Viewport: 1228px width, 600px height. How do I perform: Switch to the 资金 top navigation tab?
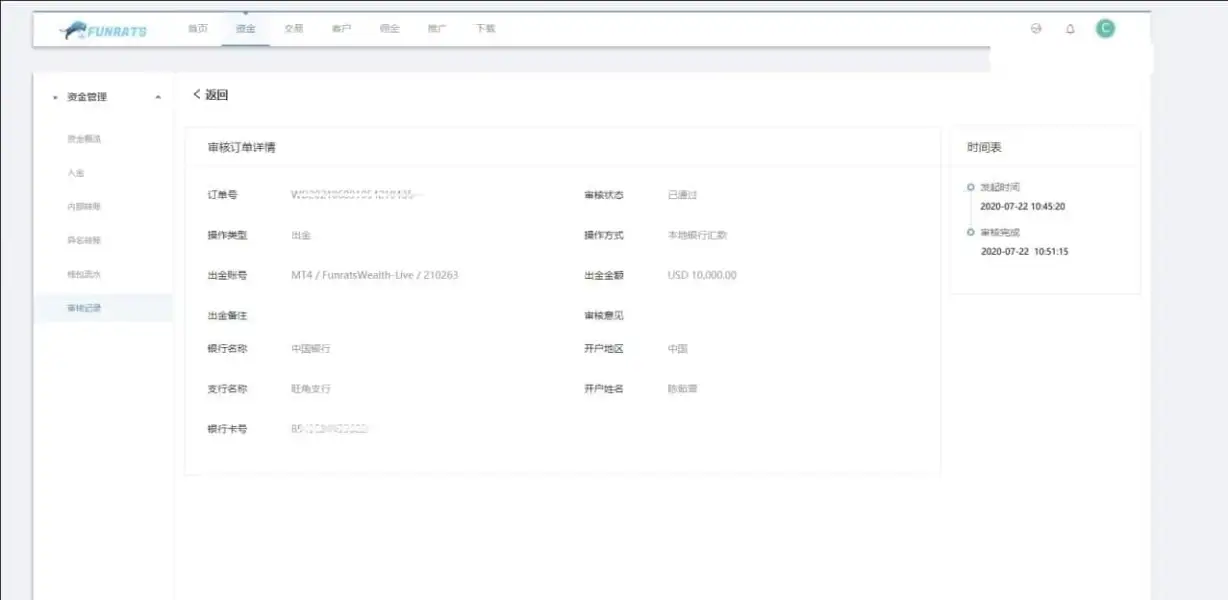[246, 29]
